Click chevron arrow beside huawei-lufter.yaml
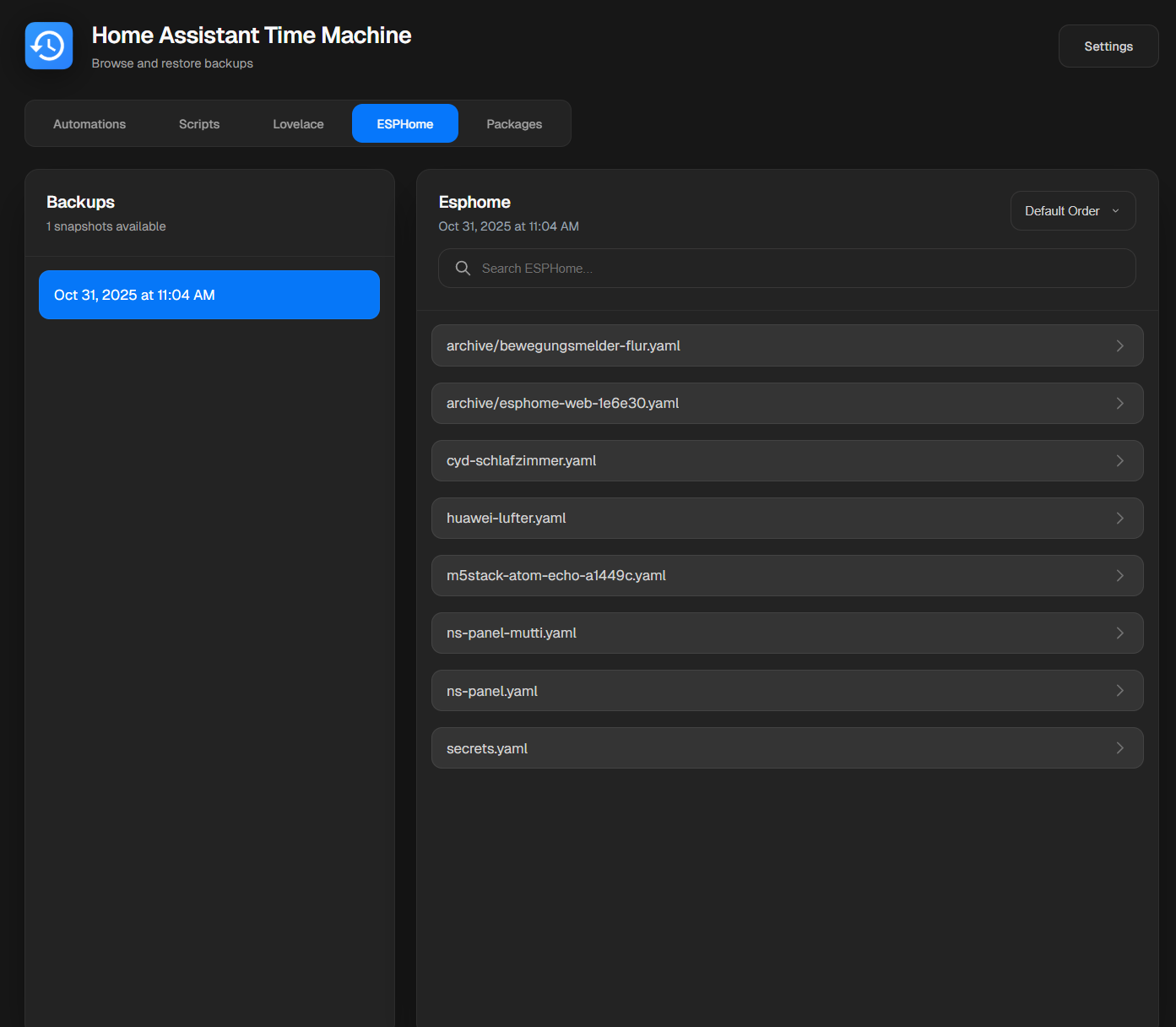This screenshot has width=1176, height=1027. (1119, 519)
